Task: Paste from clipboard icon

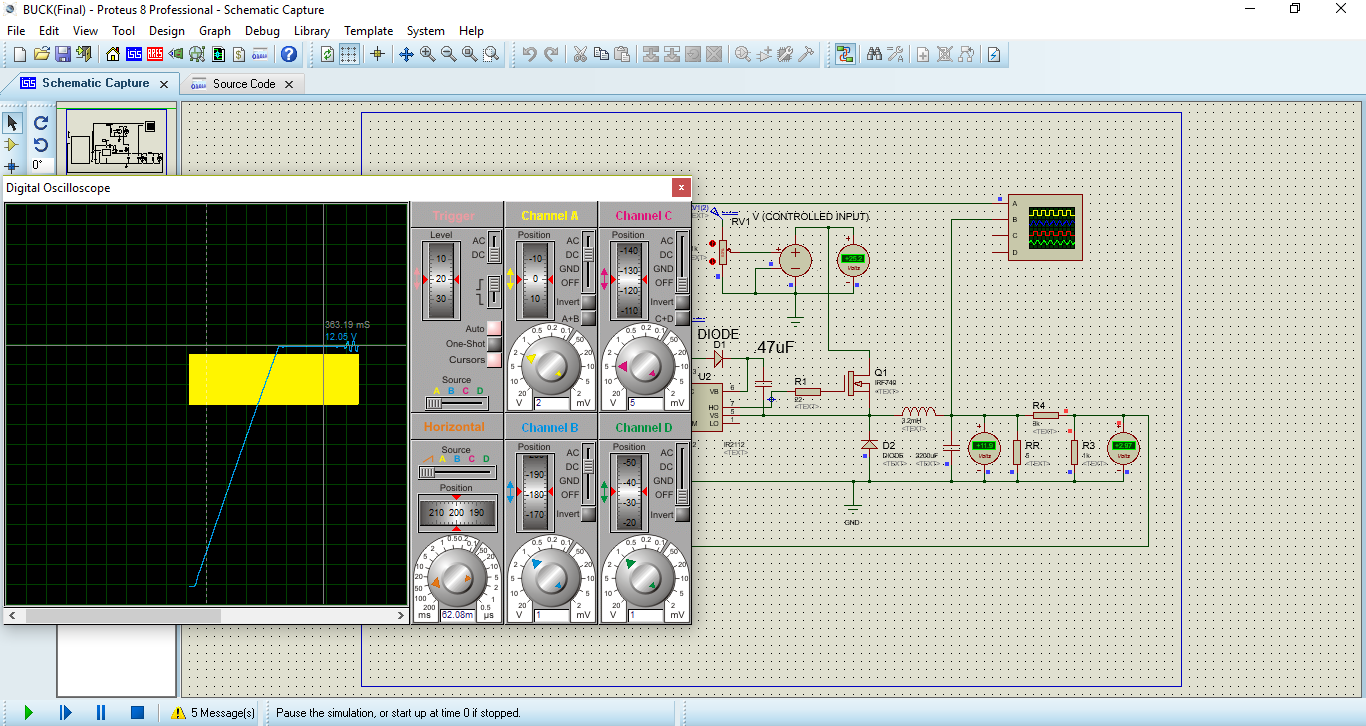Action: [x=622, y=54]
